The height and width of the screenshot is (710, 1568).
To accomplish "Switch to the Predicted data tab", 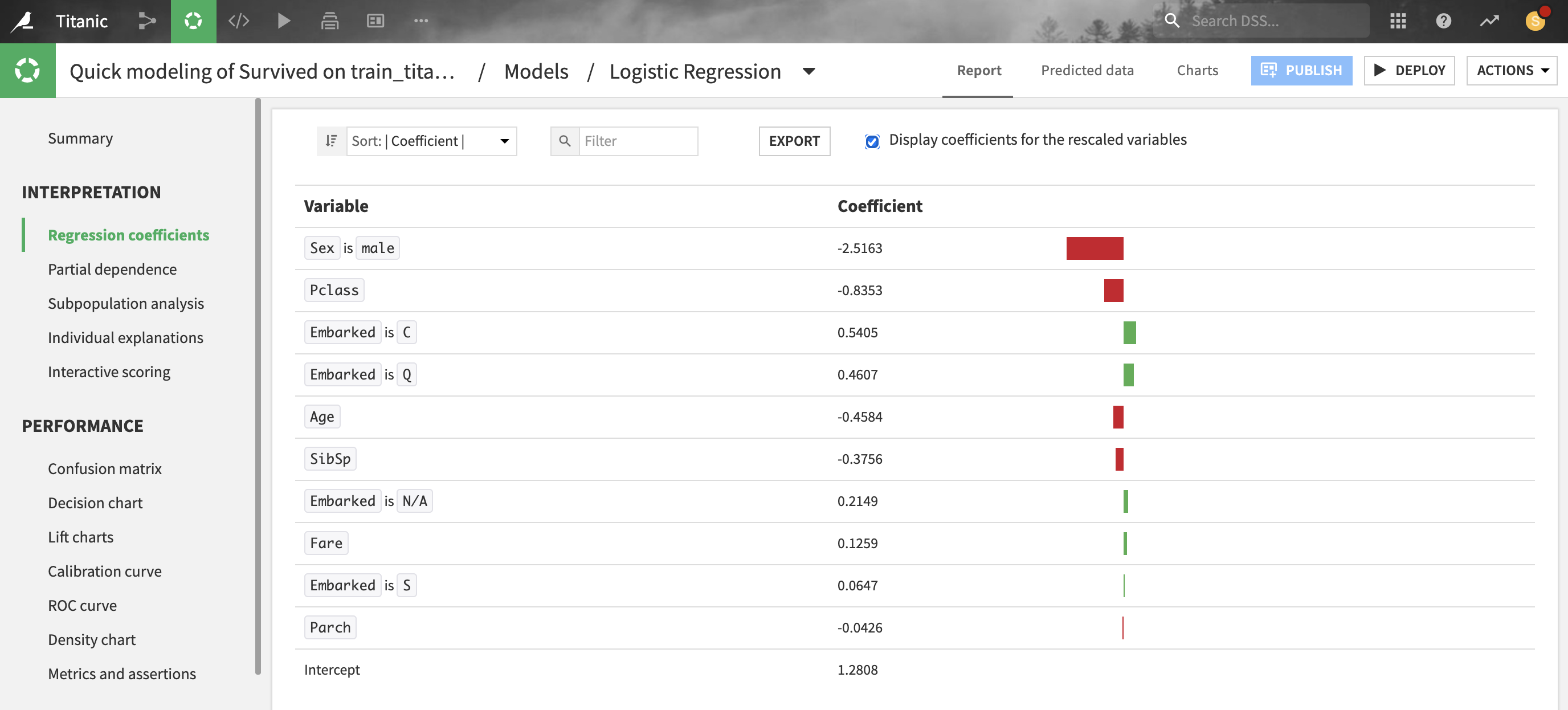I will (1087, 70).
